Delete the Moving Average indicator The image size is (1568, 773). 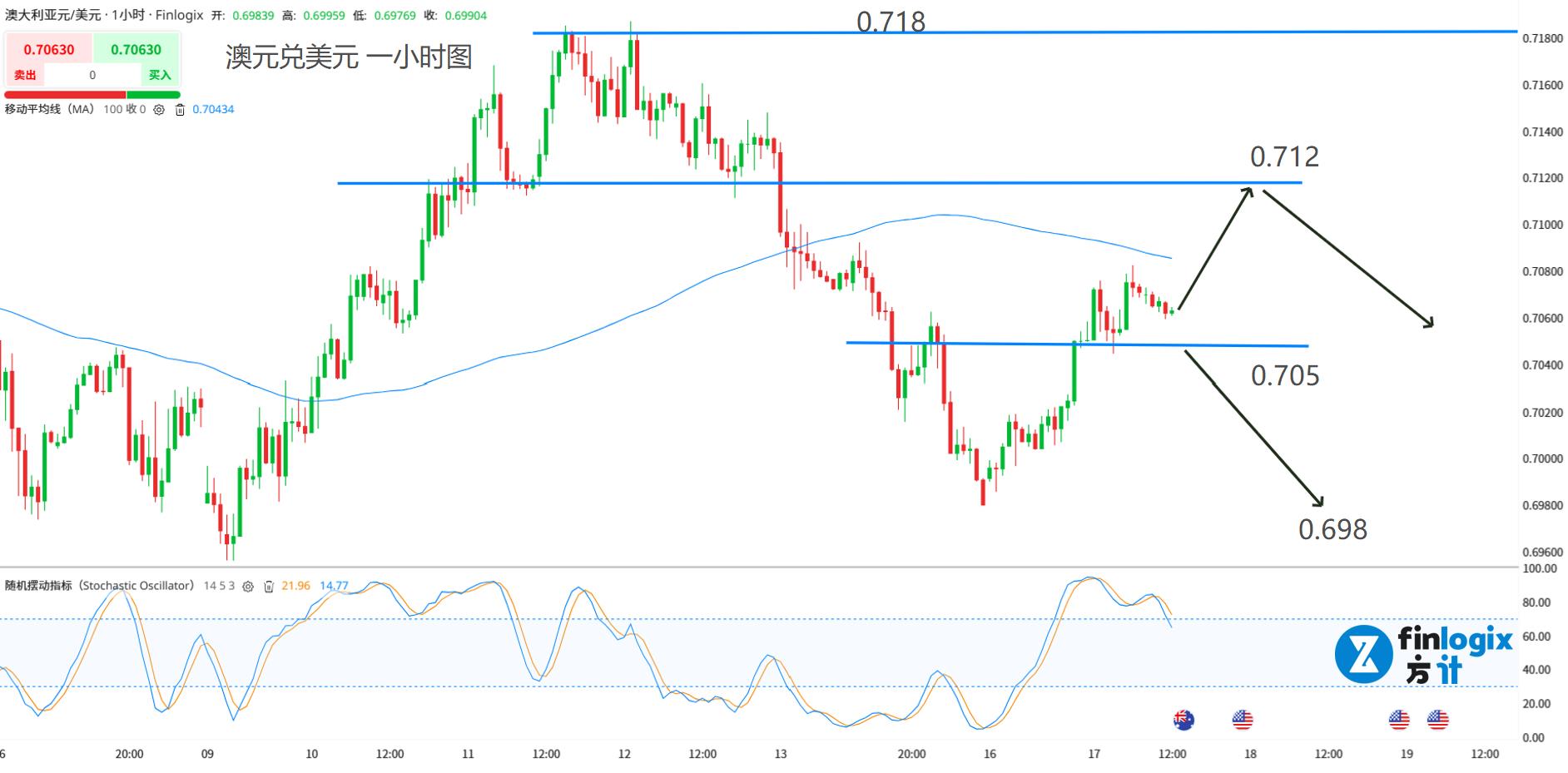point(180,110)
